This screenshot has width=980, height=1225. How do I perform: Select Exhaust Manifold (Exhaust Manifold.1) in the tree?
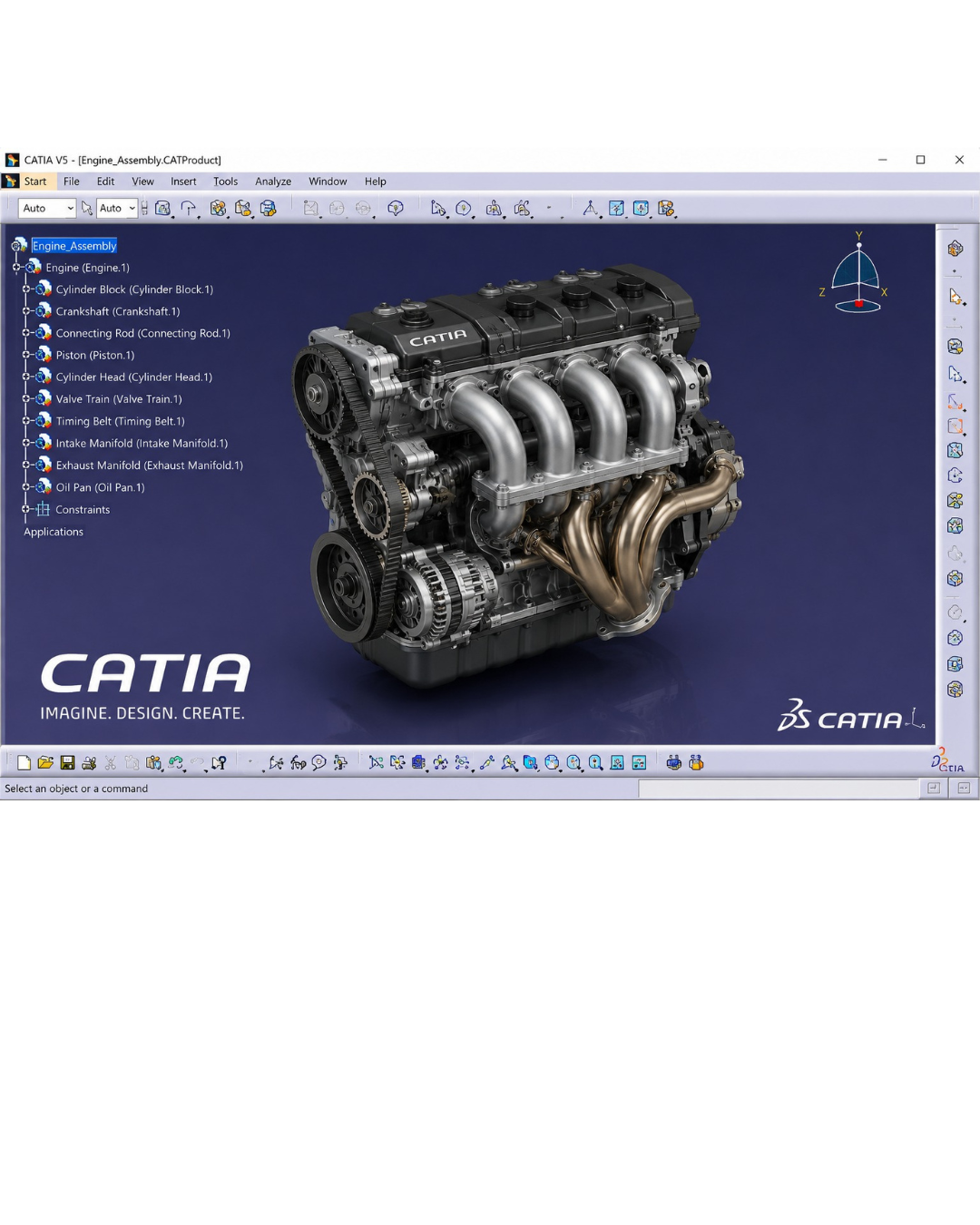(150, 465)
